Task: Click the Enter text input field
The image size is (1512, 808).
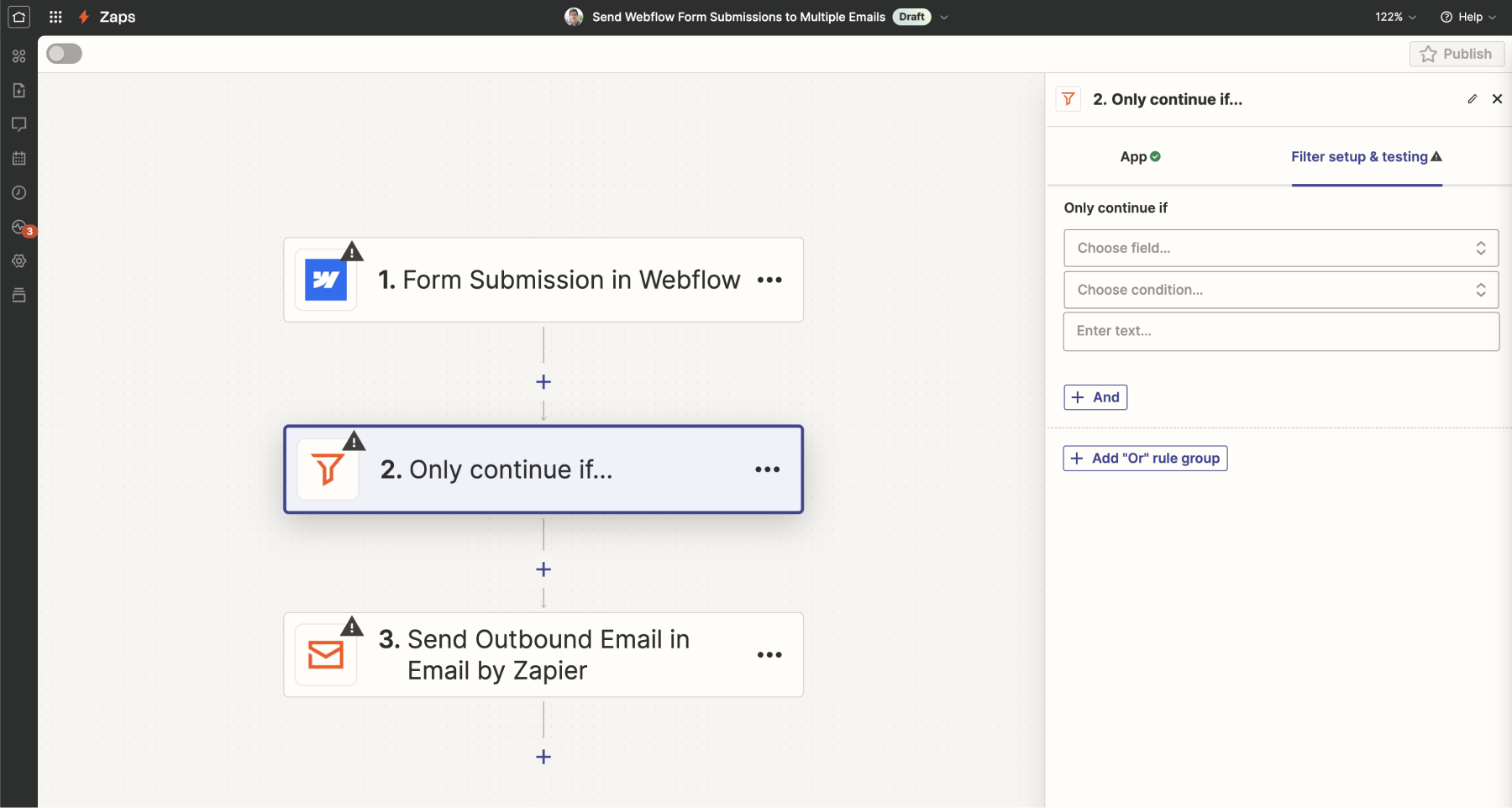Action: point(1281,331)
